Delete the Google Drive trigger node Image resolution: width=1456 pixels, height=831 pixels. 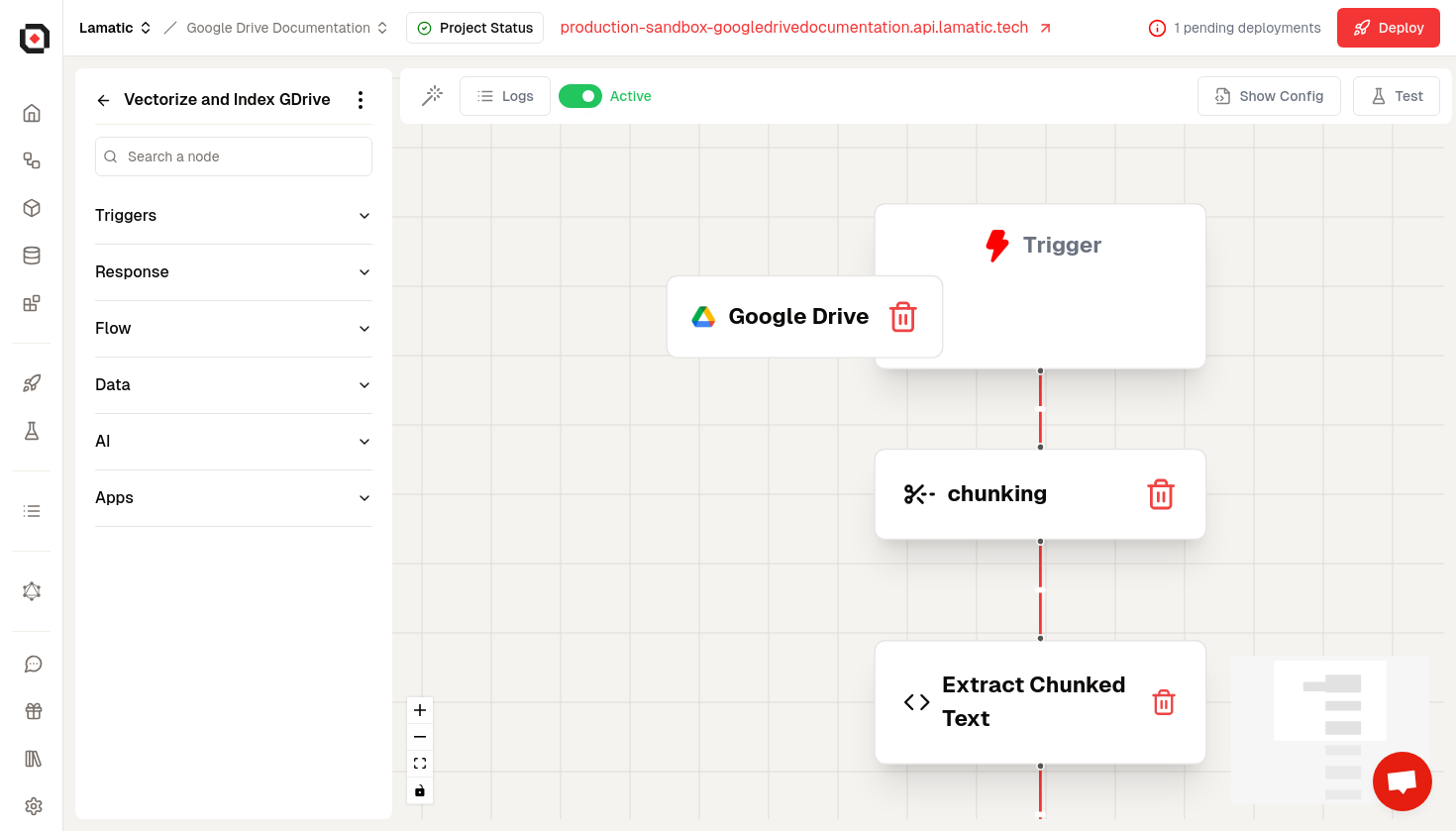click(902, 317)
